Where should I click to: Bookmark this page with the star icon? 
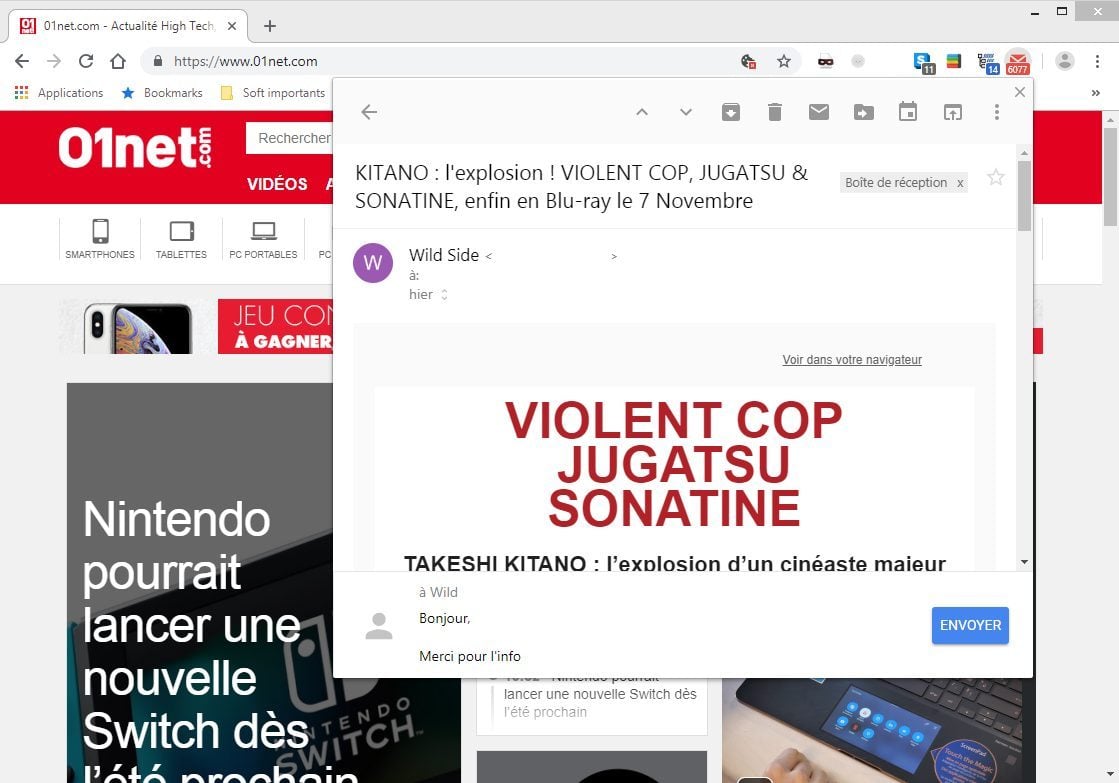tap(784, 62)
